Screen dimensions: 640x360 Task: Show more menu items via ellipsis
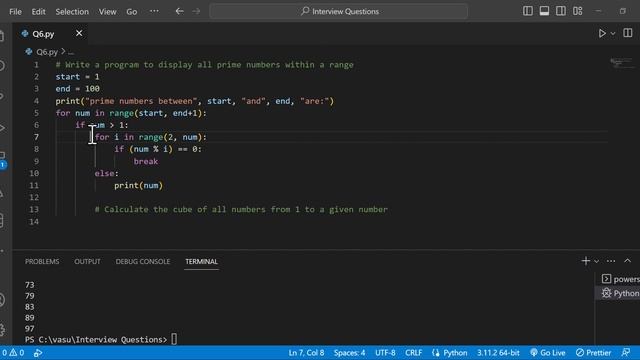coord(154,11)
